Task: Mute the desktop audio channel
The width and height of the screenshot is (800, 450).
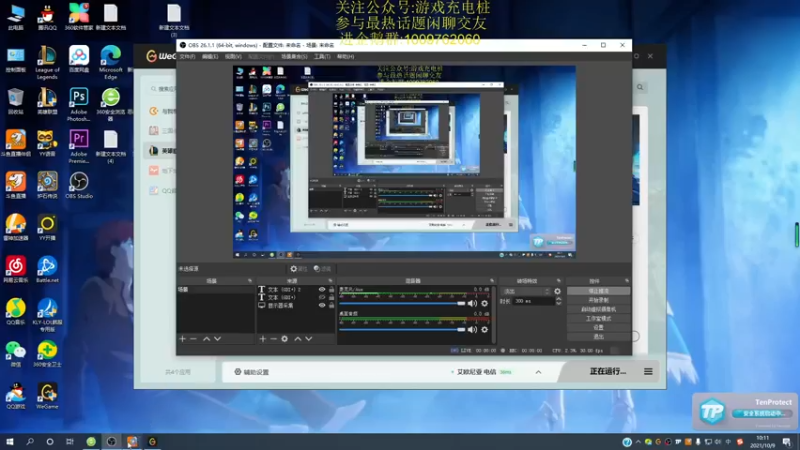Action: (472, 330)
